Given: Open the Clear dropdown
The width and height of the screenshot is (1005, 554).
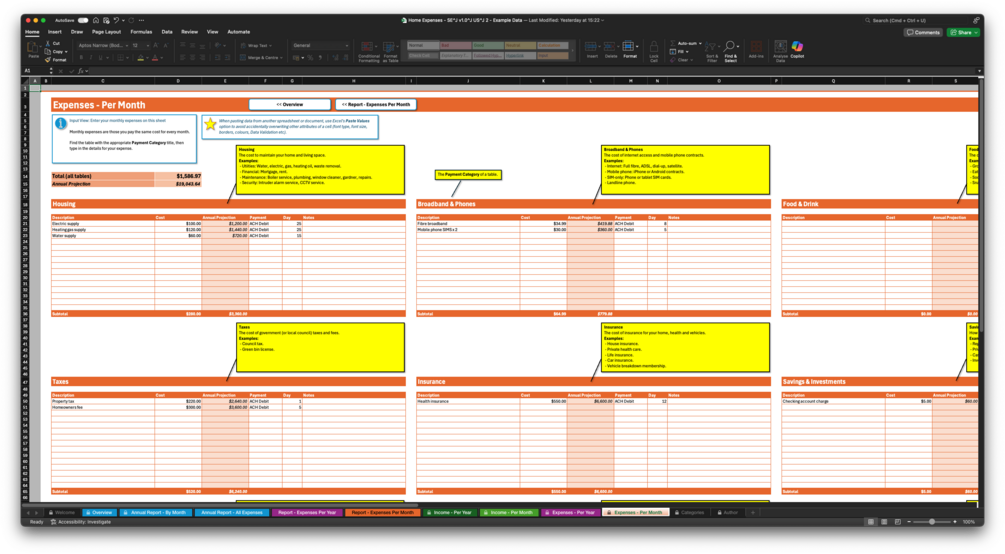Looking at the screenshot, I should point(692,60).
